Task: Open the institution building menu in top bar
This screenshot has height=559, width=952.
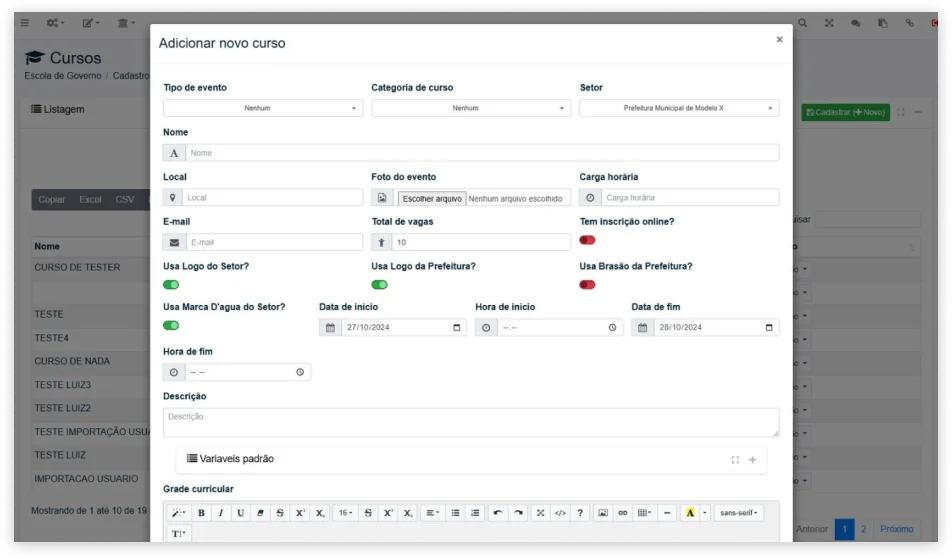Action: click(126, 23)
